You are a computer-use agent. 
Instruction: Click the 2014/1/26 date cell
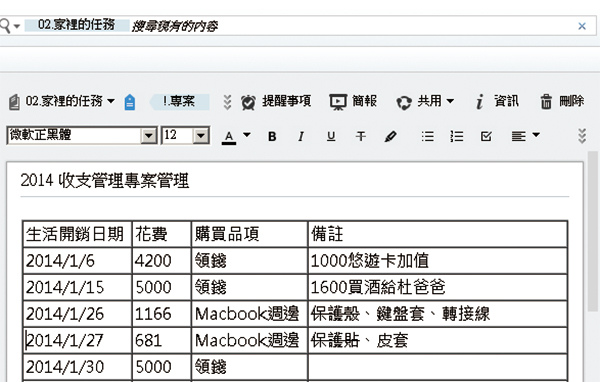pos(77,314)
